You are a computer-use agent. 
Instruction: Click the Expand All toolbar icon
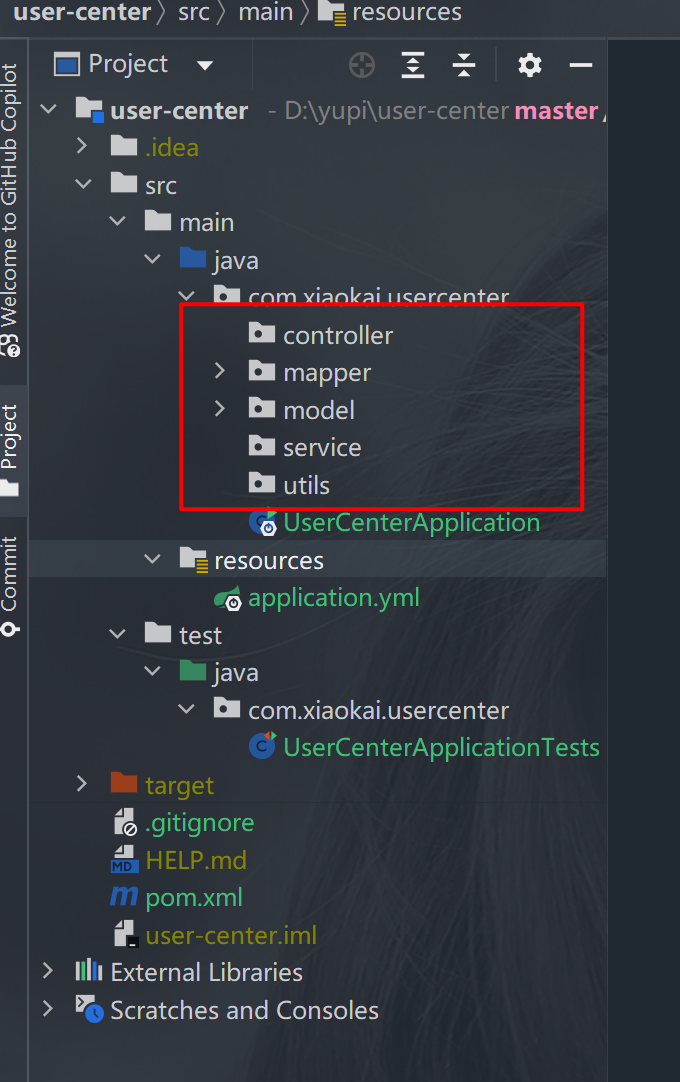point(413,66)
